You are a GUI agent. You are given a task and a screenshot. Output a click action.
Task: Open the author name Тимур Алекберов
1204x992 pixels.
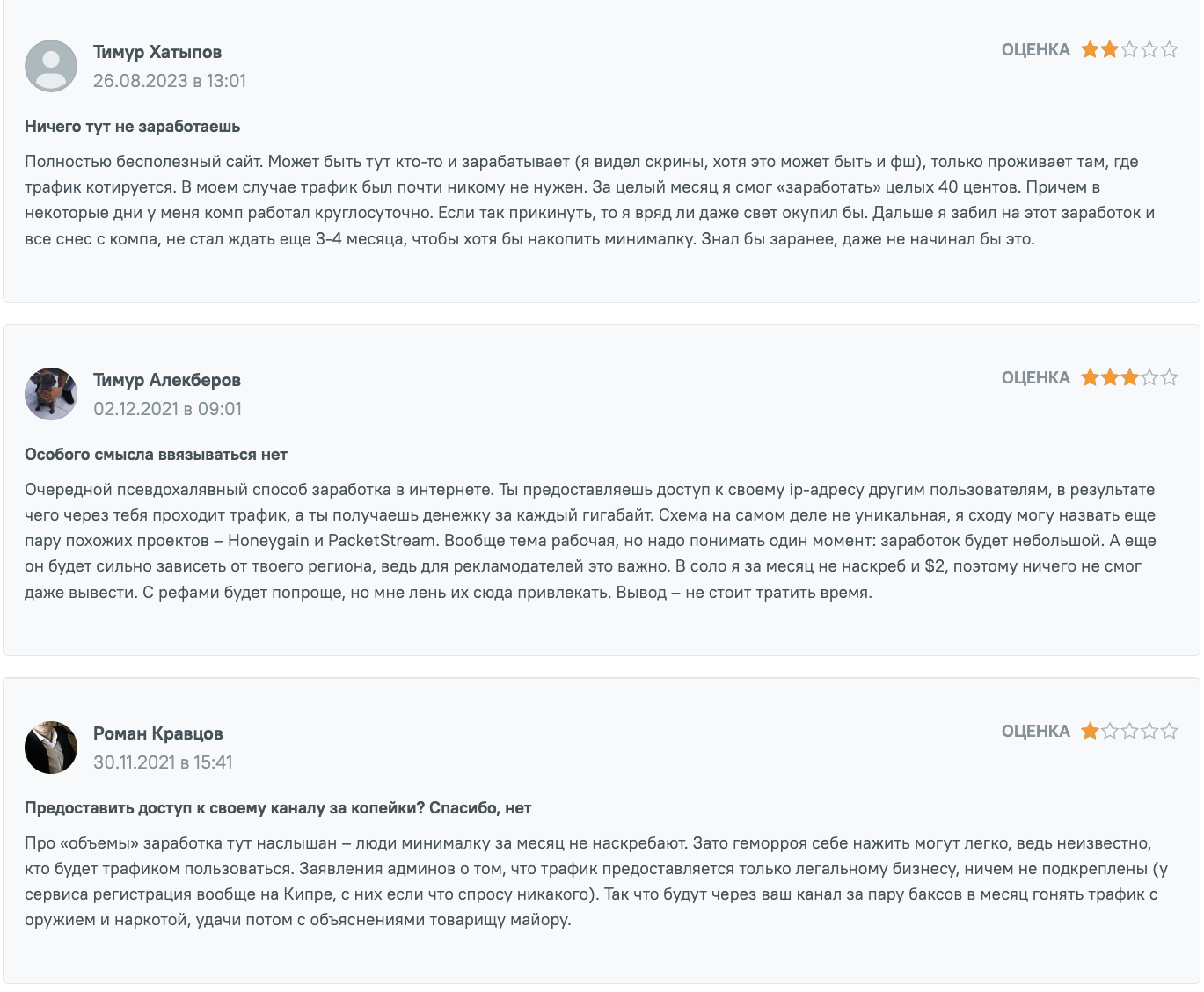[167, 380]
